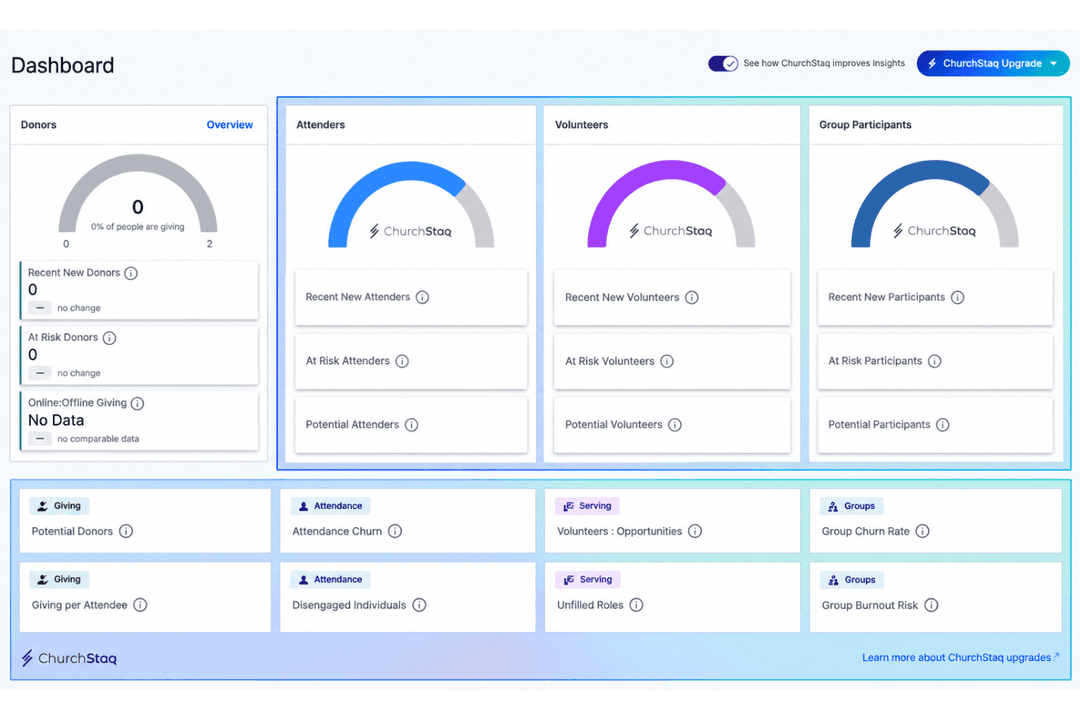The width and height of the screenshot is (1080, 720).
Task: Open info icon for Recent New Attenders
Action: 422,297
